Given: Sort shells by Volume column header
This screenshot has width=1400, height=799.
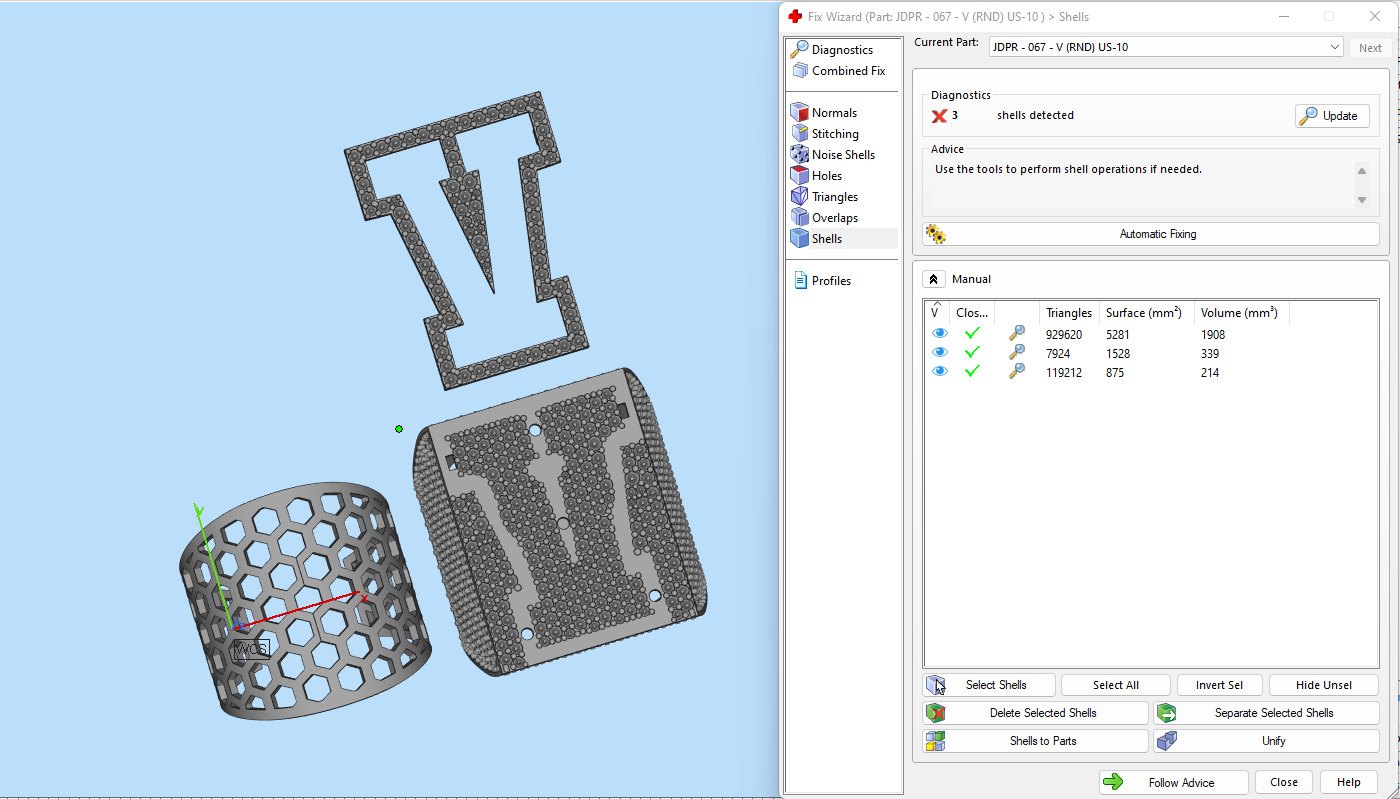Looking at the screenshot, I should (1241, 313).
